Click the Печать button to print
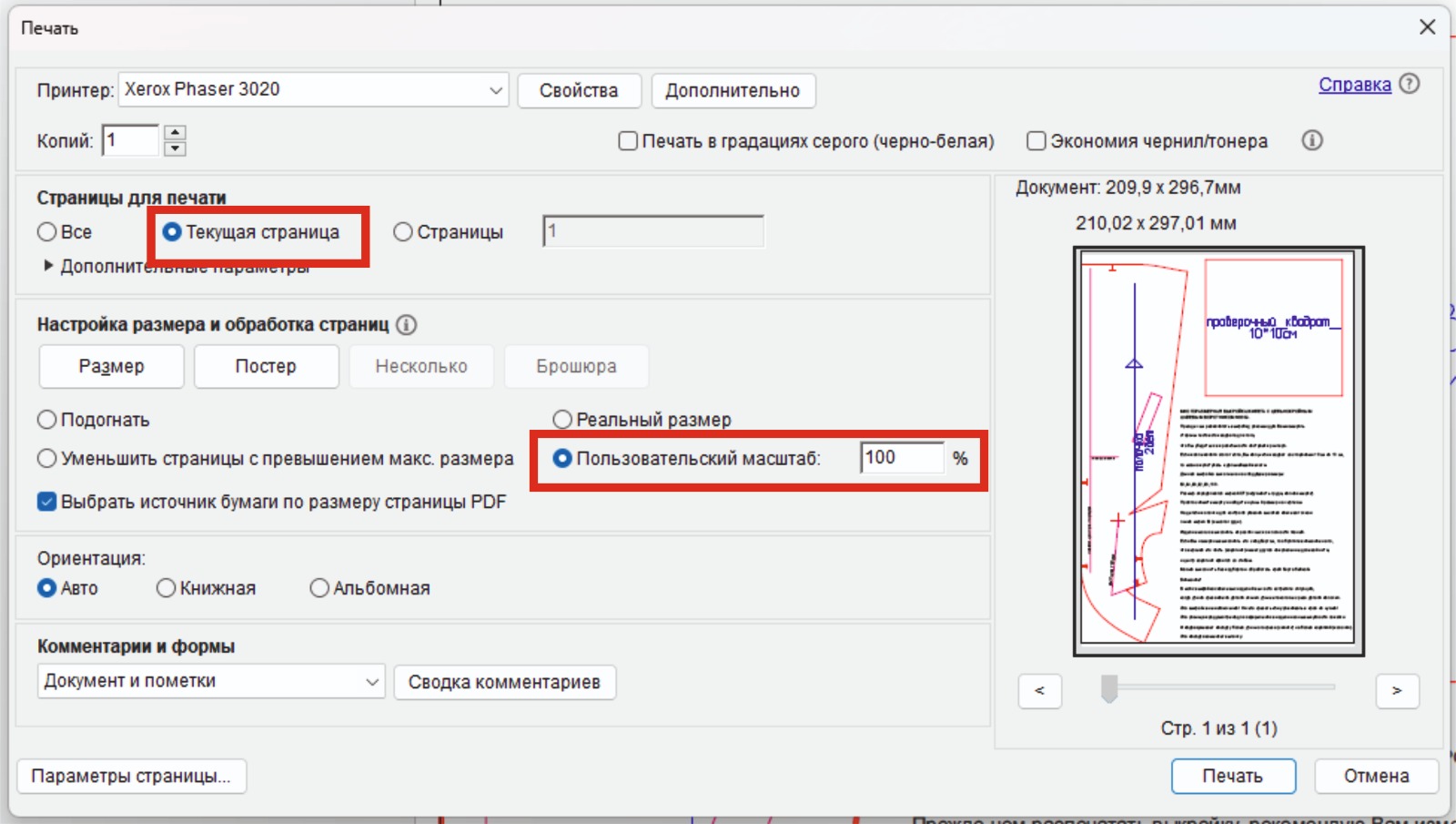The width and height of the screenshot is (1456, 824). coord(1233,776)
